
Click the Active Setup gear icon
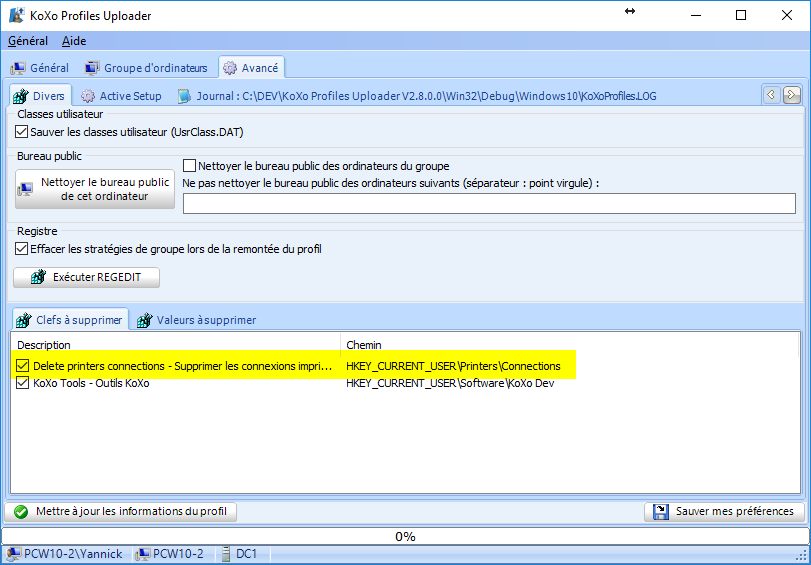point(88,96)
